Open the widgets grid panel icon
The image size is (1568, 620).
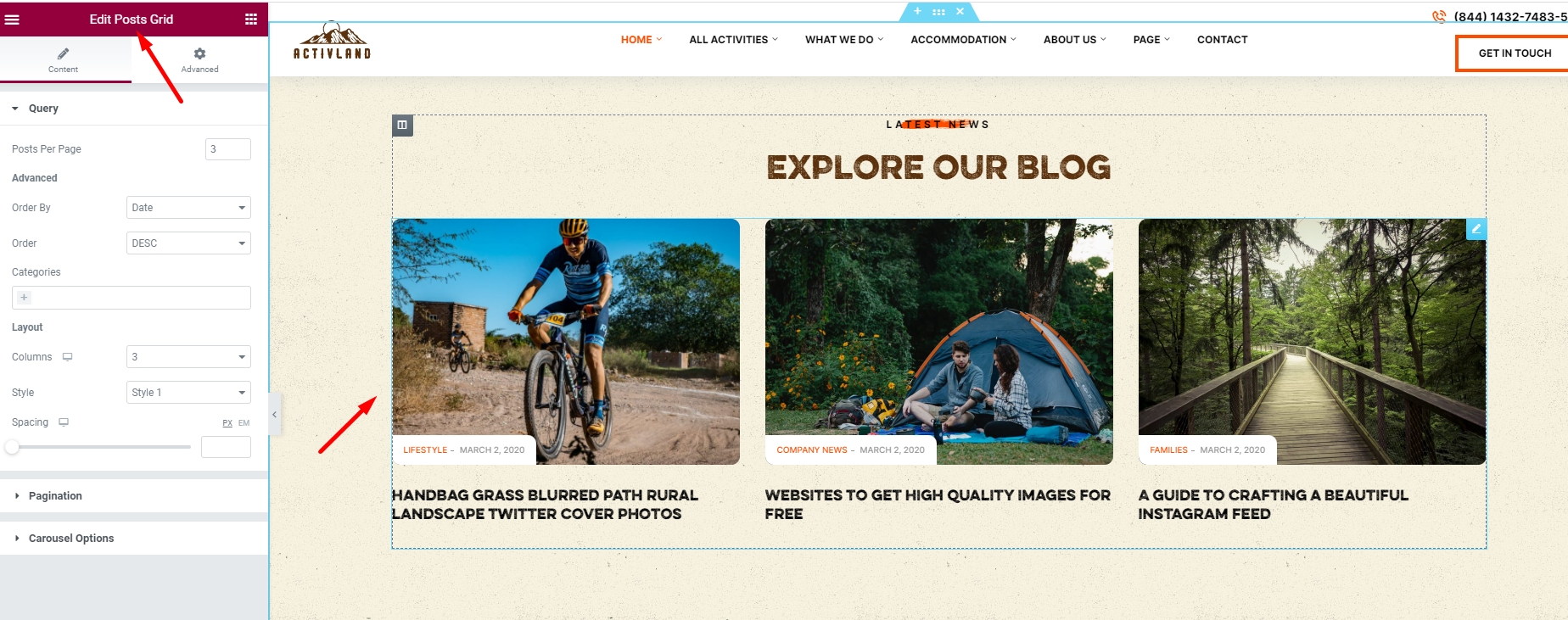[251, 20]
